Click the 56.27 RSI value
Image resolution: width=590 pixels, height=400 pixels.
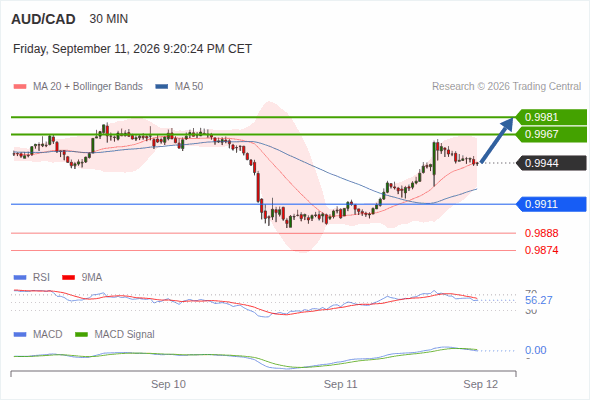[539, 300]
